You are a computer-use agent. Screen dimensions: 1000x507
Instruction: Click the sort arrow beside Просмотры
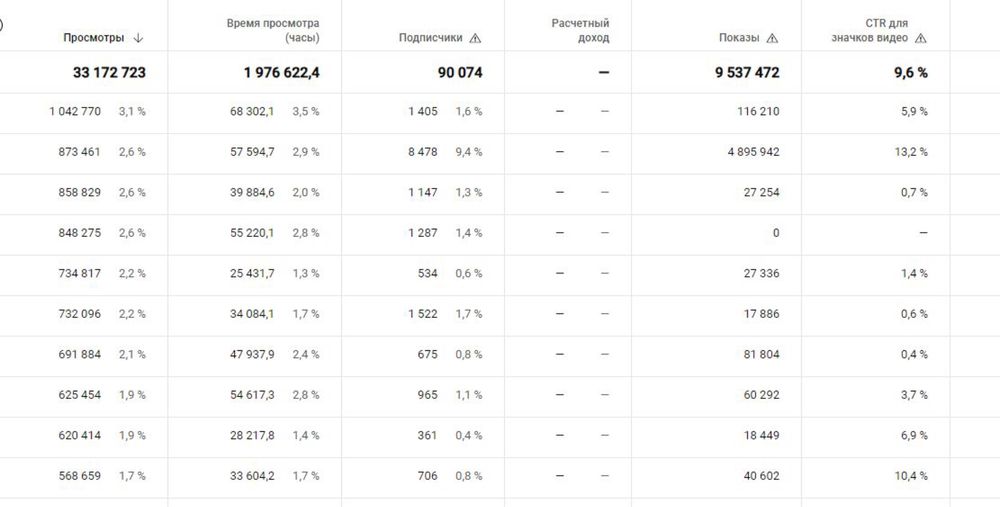click(x=138, y=38)
